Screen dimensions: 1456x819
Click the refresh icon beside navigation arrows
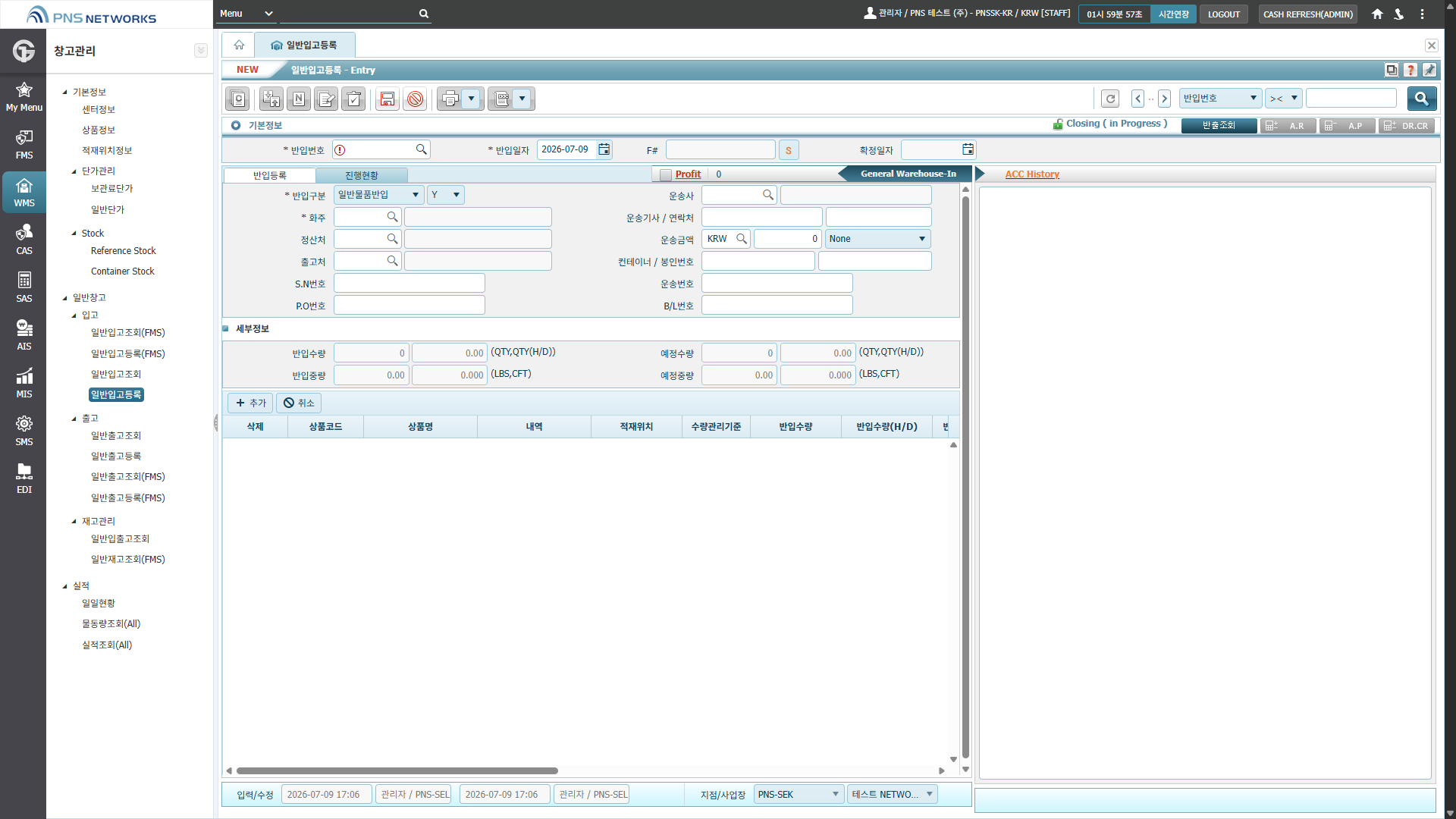coord(1110,99)
